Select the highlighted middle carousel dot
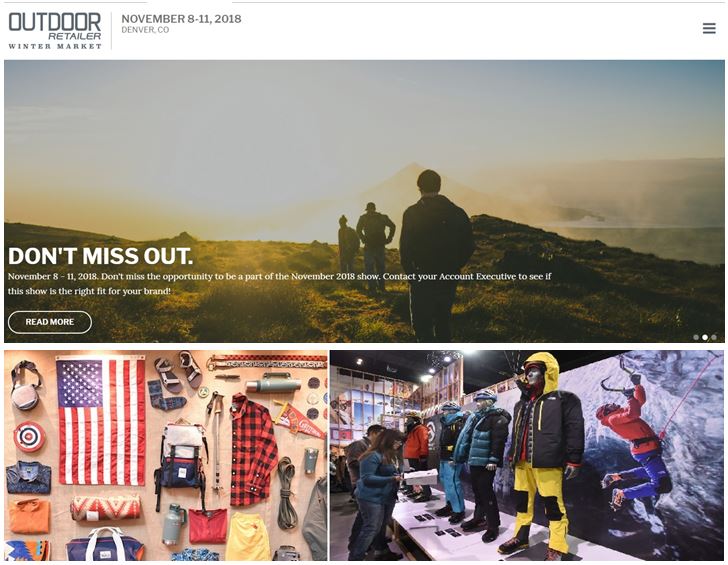 [704, 338]
